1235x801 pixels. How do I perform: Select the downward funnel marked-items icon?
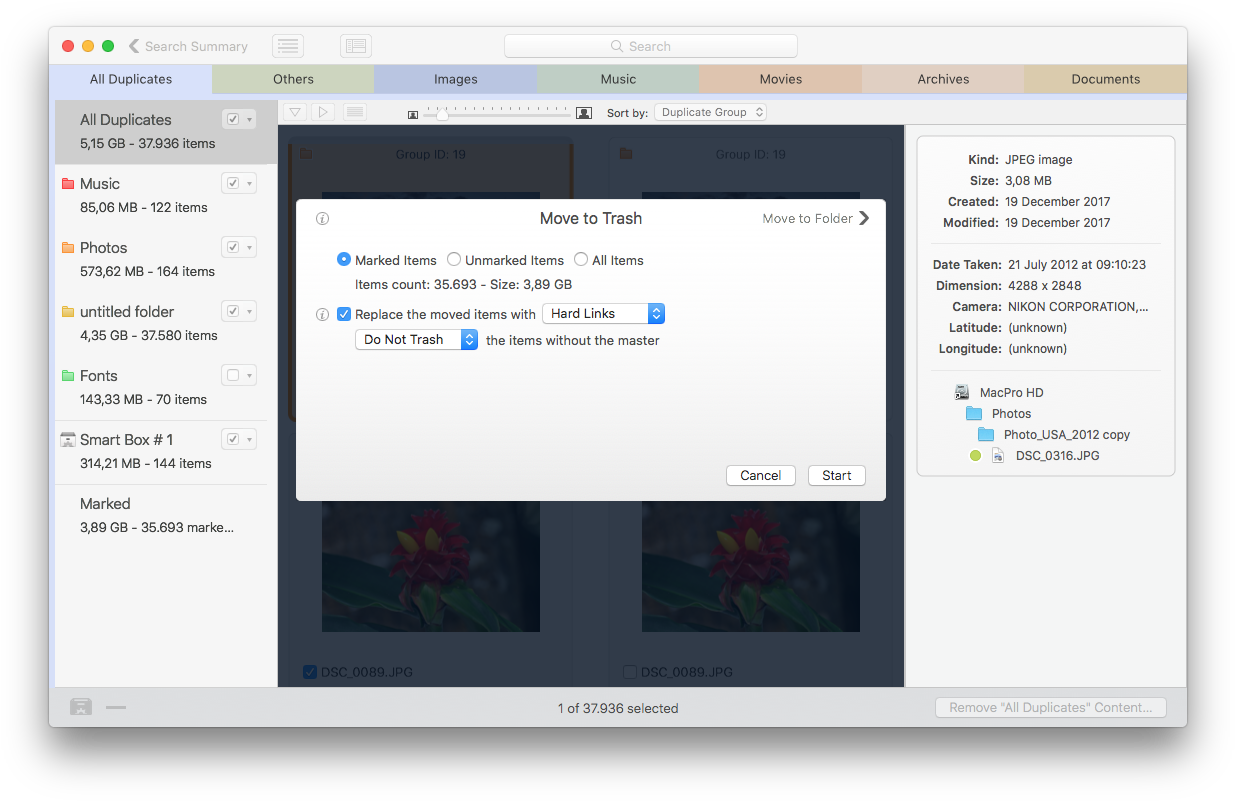[294, 112]
